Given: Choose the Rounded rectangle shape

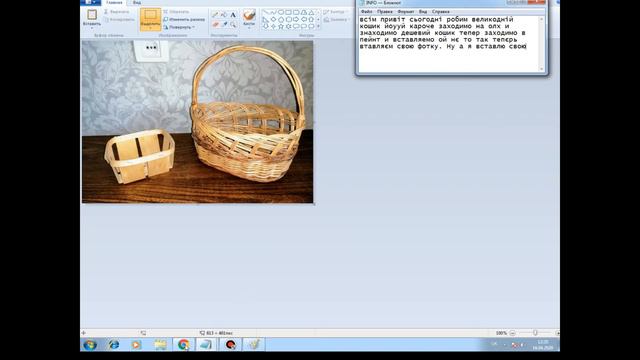Looking at the screenshot, I should (296, 12).
